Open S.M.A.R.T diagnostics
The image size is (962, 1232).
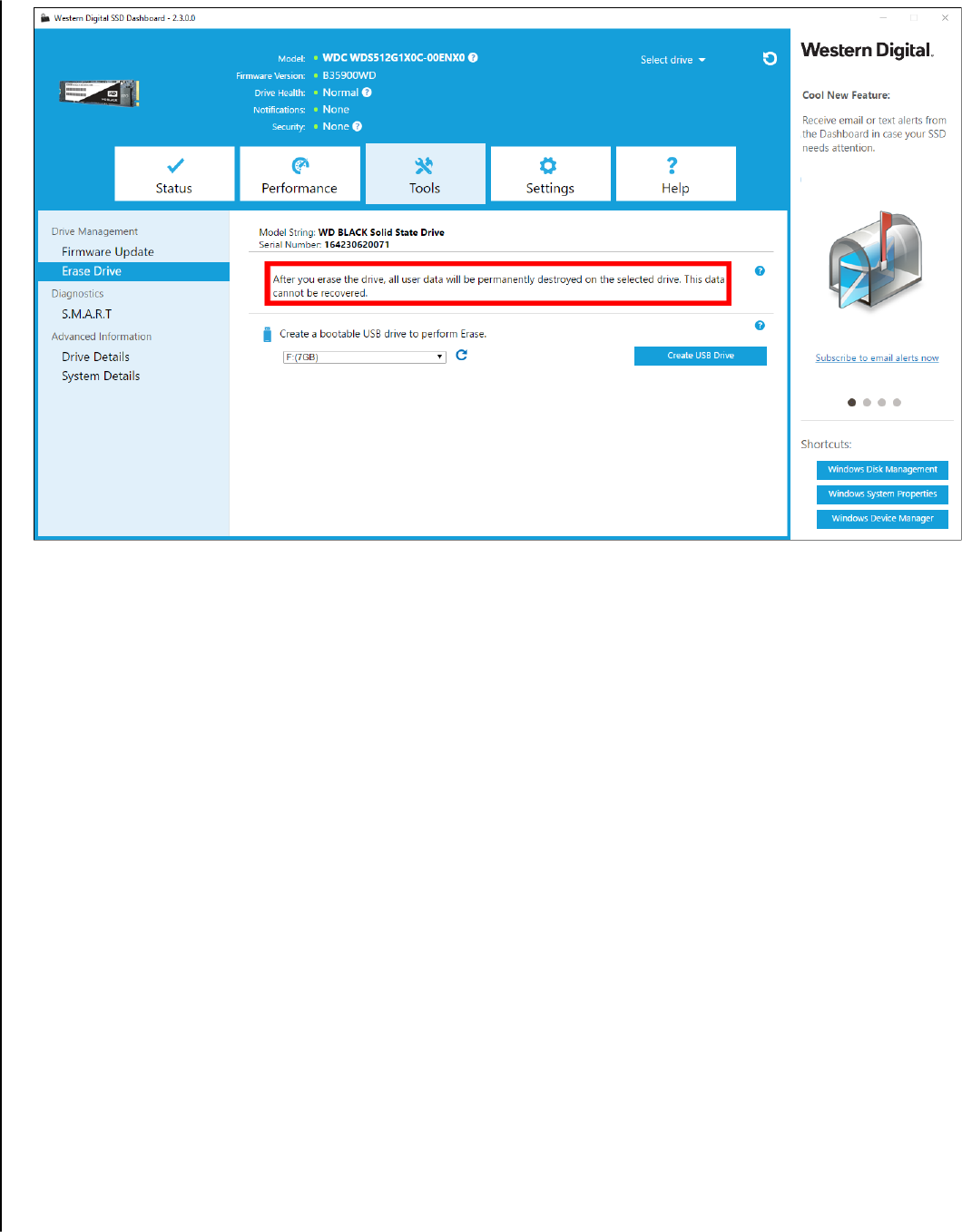pyautogui.click(x=86, y=314)
